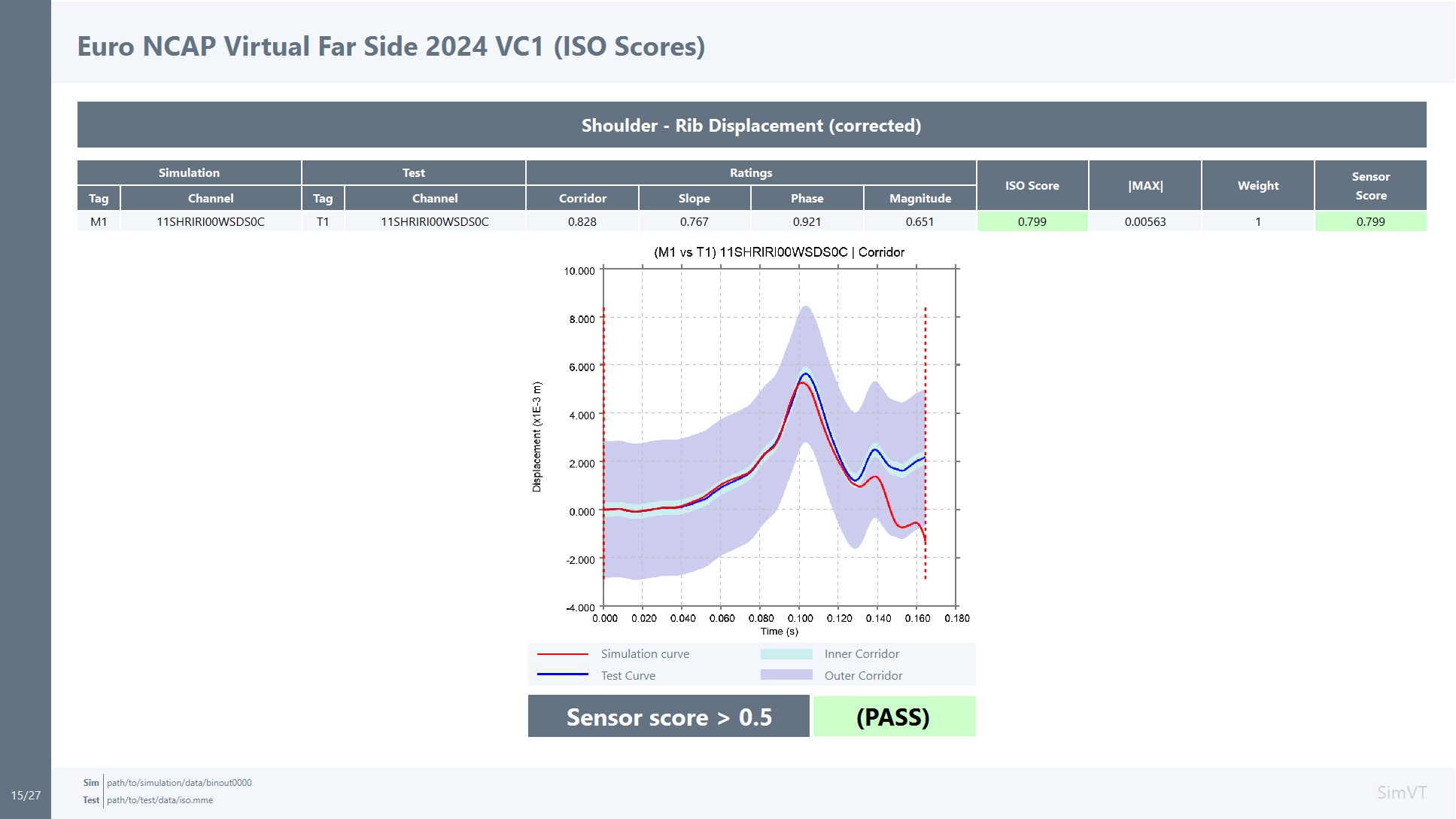Click the 'Sensor score > 0.5' box
The height and width of the screenshot is (819, 1456).
[669, 717]
